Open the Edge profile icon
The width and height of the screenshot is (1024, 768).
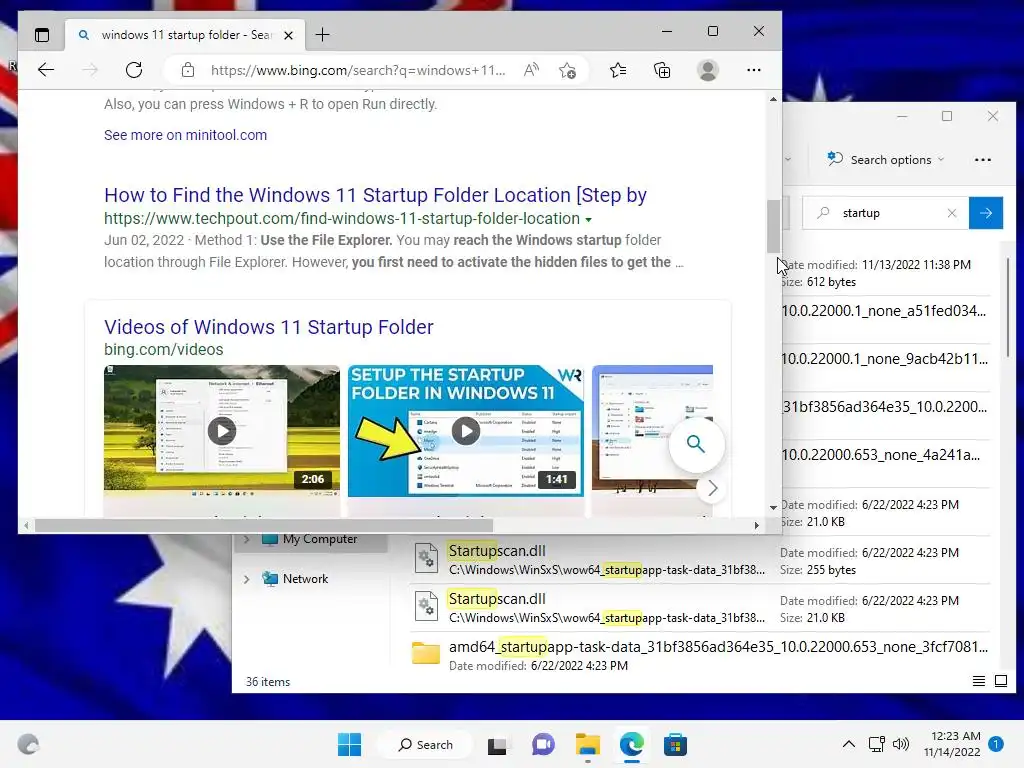[x=708, y=70]
